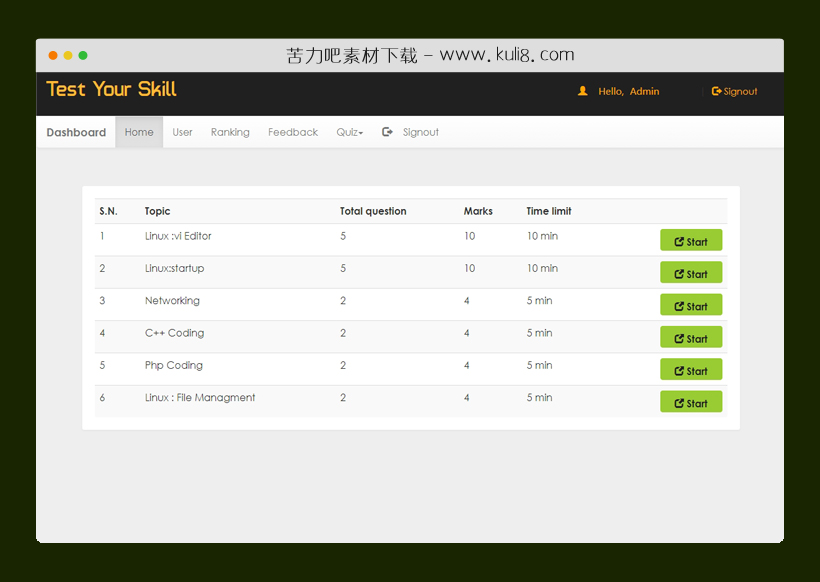Click the Signout text link in the header
Viewport: 820px width, 582px height.
coord(741,91)
